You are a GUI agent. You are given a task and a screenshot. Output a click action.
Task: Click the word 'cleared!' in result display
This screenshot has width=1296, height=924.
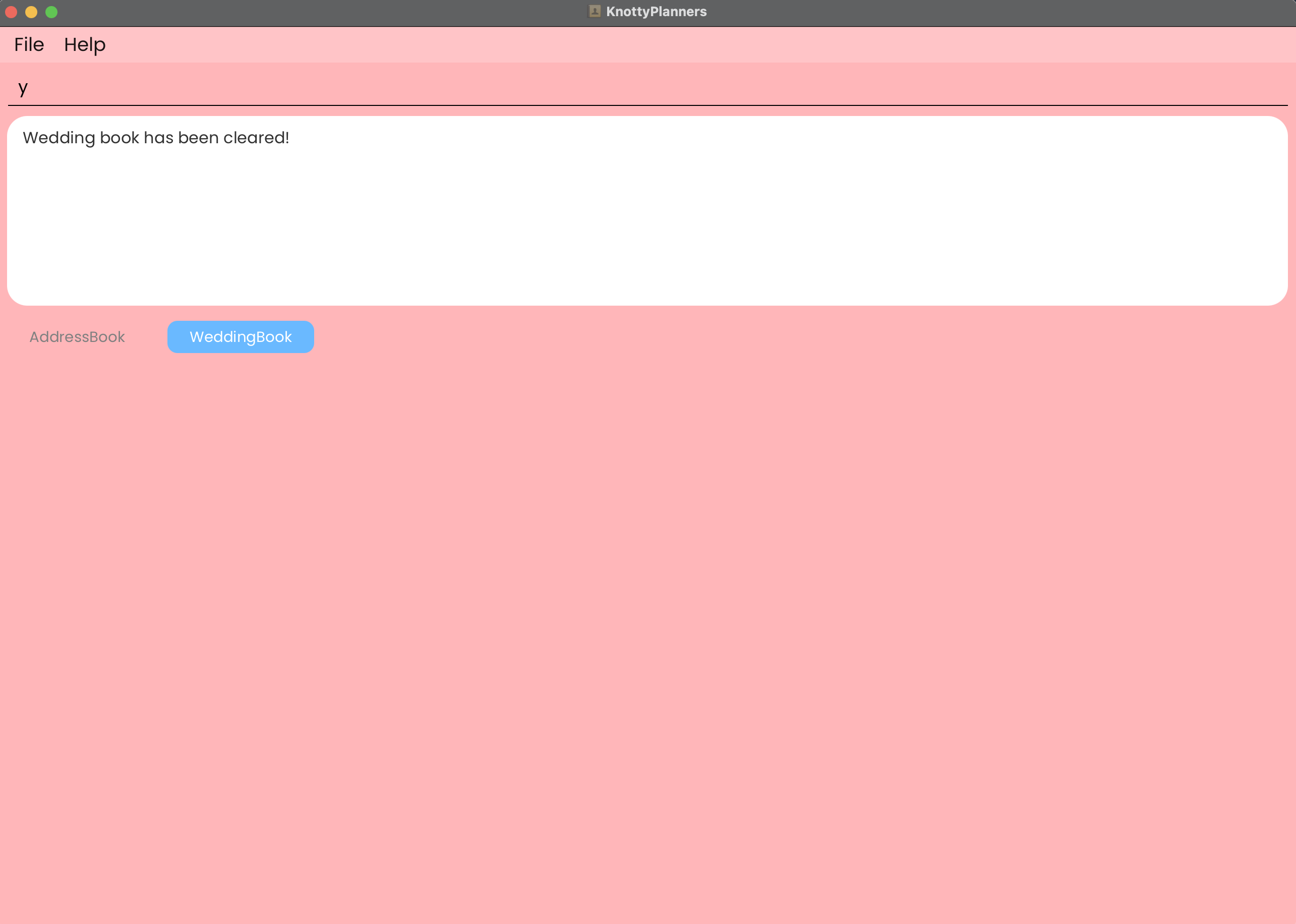pos(256,138)
